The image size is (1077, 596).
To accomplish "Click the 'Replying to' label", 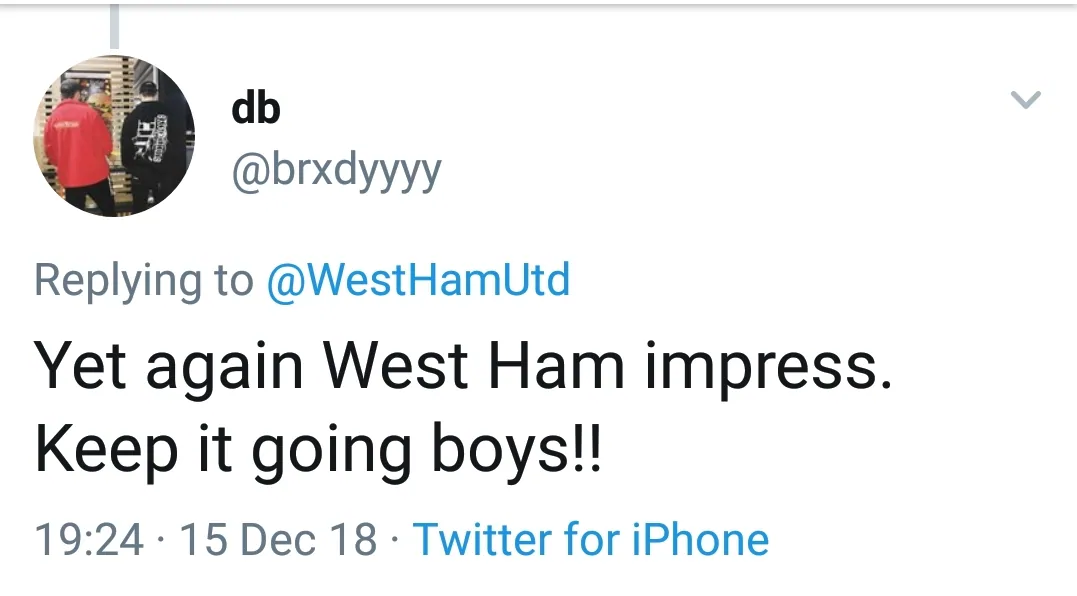I will click(144, 280).
